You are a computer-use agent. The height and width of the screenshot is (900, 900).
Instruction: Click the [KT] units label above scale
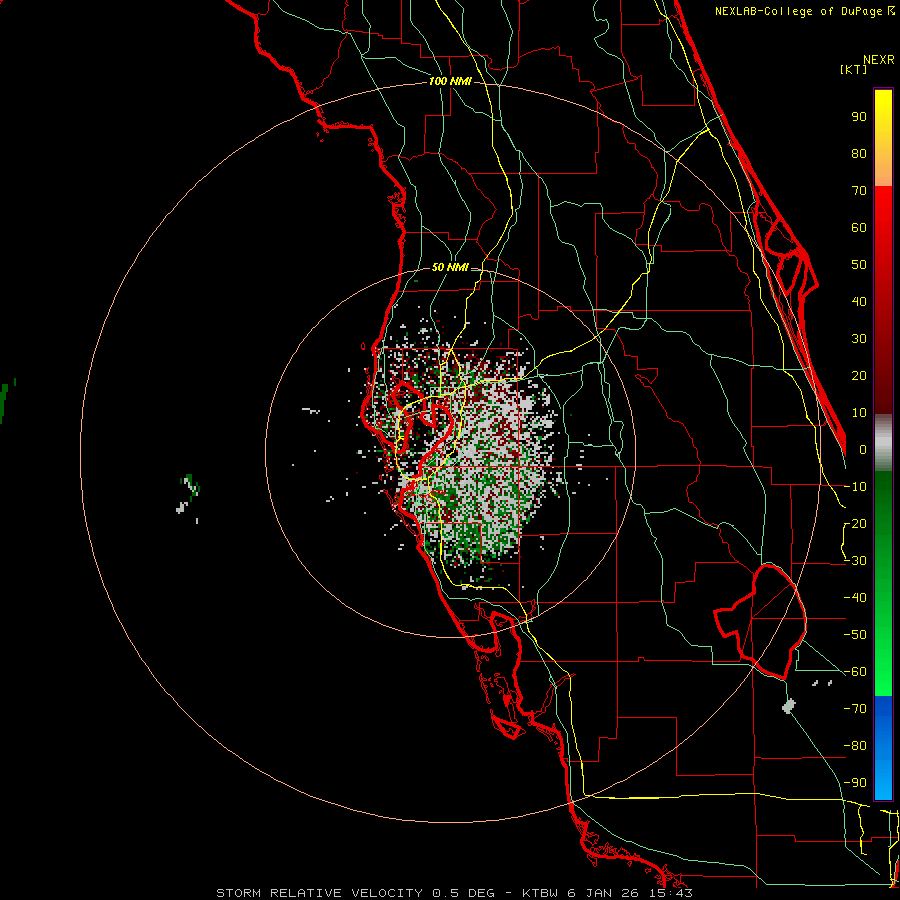coord(853,69)
